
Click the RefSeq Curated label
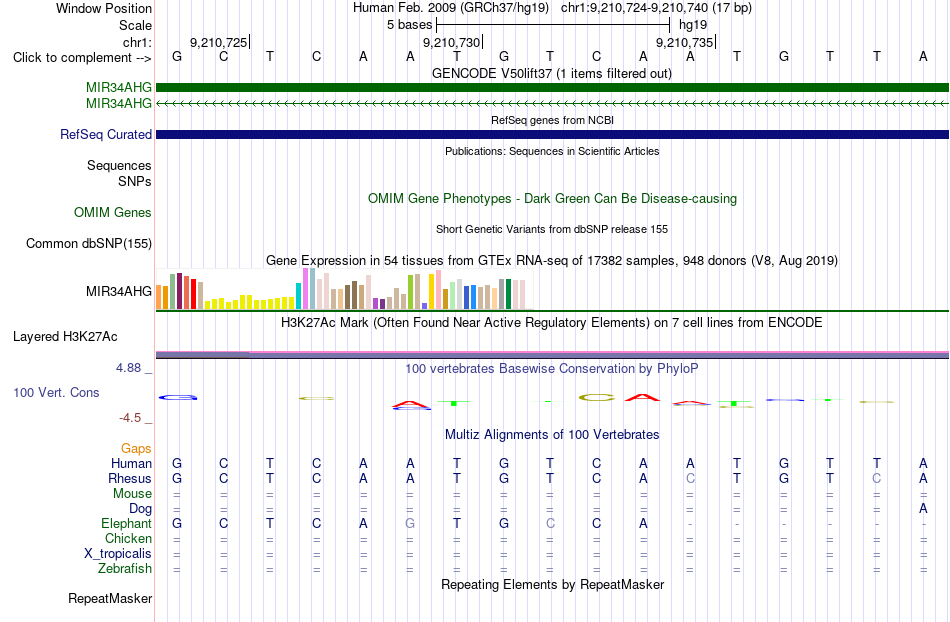[x=105, y=134]
